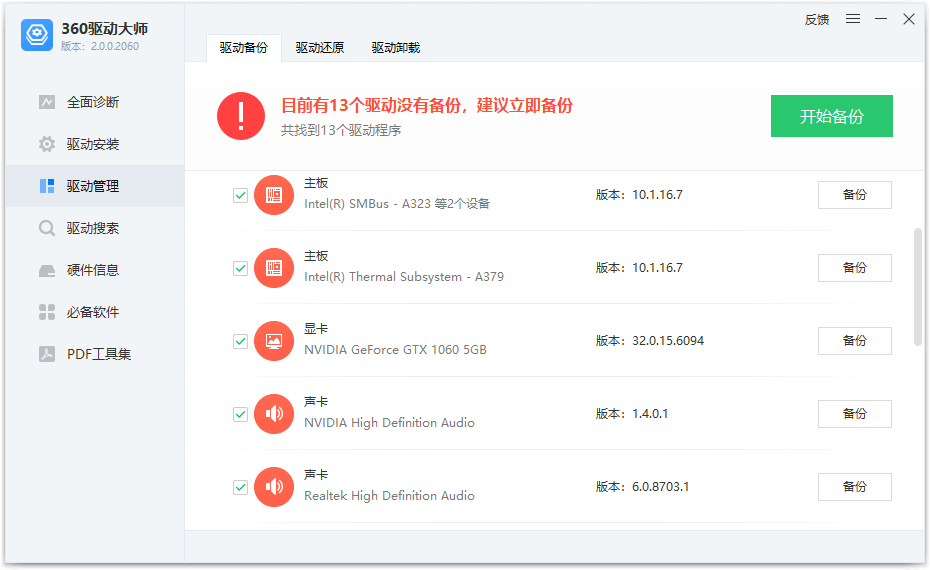The image size is (930, 570).
Task: Minimize the 360驱动大师 window
Action: [x=881, y=19]
